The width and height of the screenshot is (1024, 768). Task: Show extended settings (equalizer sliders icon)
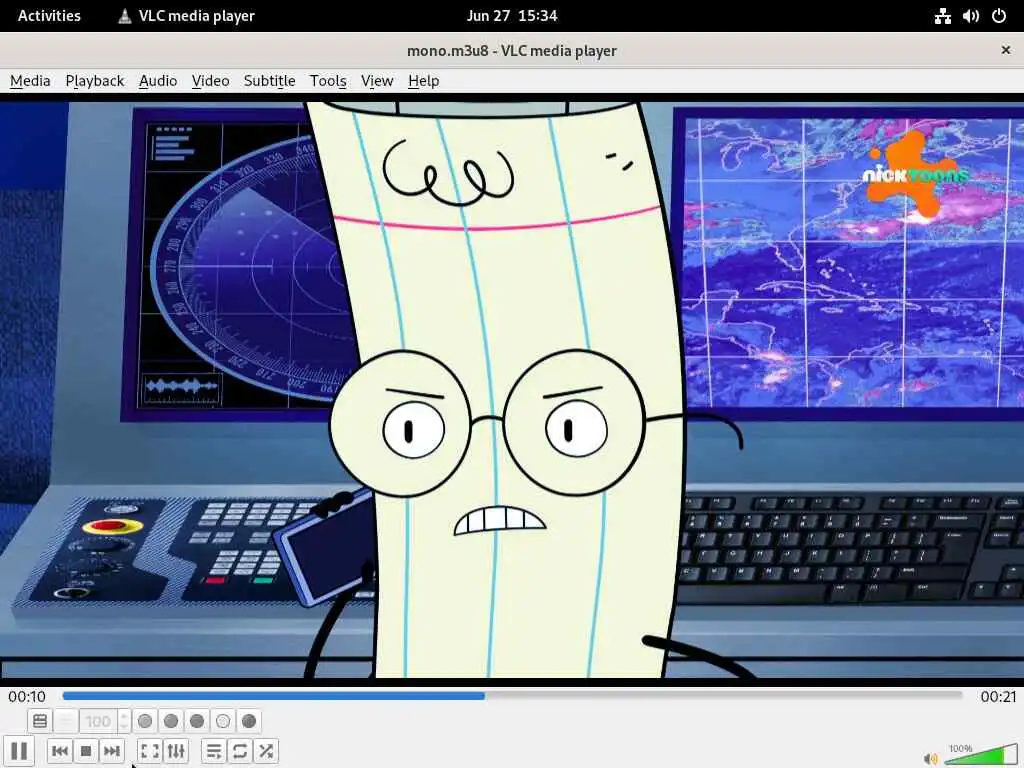pos(176,750)
